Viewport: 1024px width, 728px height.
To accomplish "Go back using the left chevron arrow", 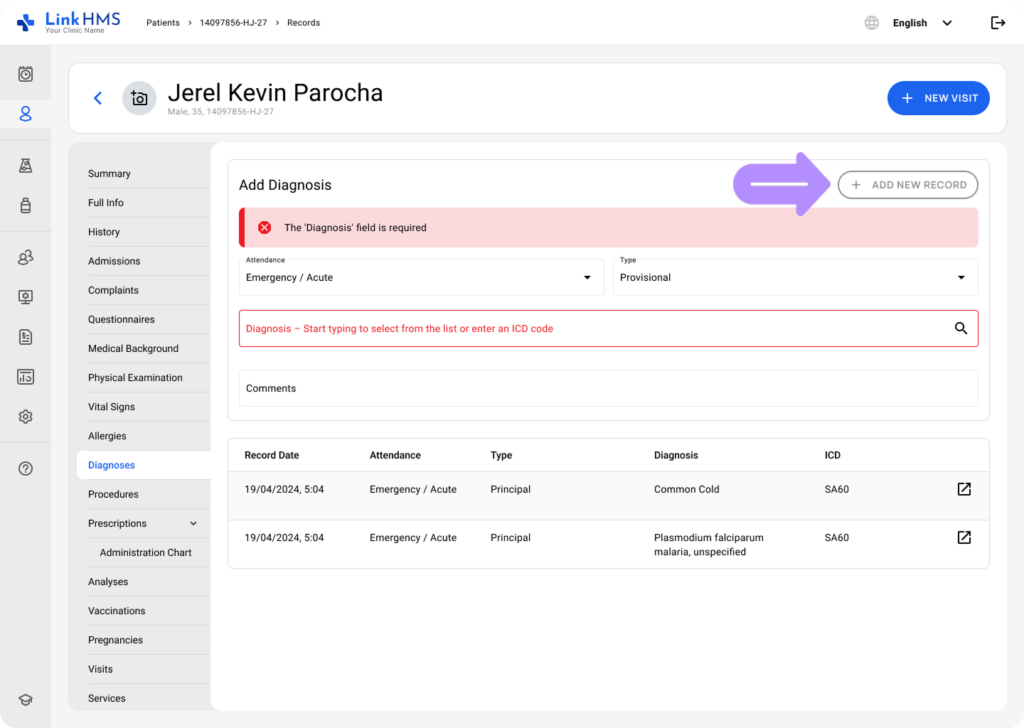I will [98, 98].
